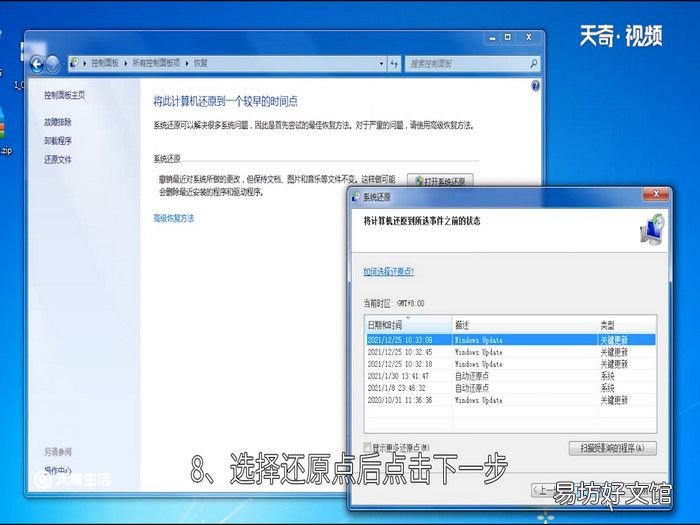The height and width of the screenshot is (525, 700).
Task: Select restore point 2021/12/25 10:32:45
Action: (511, 352)
